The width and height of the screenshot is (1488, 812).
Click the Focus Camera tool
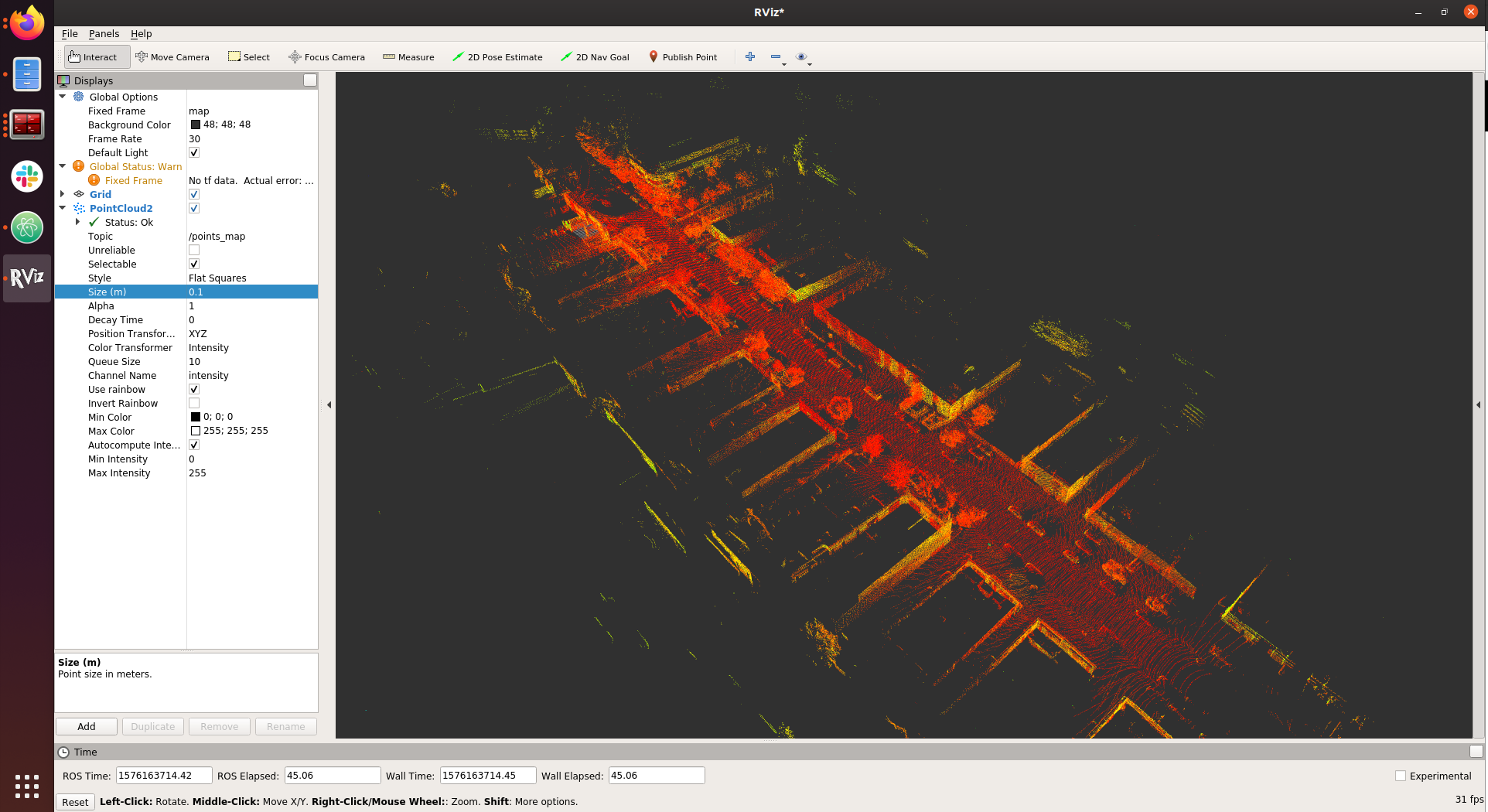[x=326, y=57]
